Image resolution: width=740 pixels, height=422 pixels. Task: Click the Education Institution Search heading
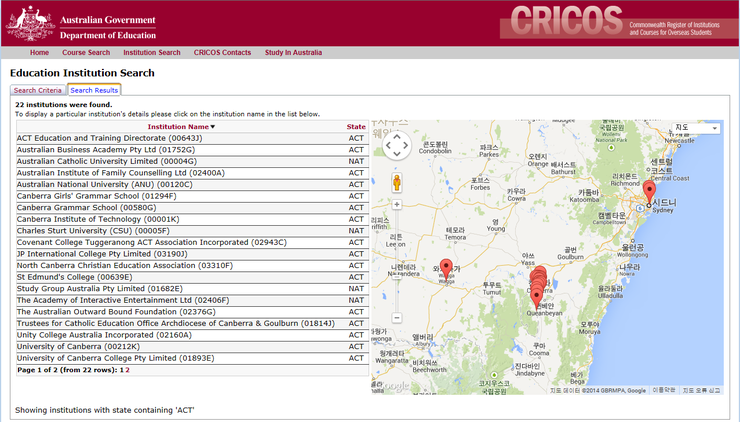coord(82,73)
